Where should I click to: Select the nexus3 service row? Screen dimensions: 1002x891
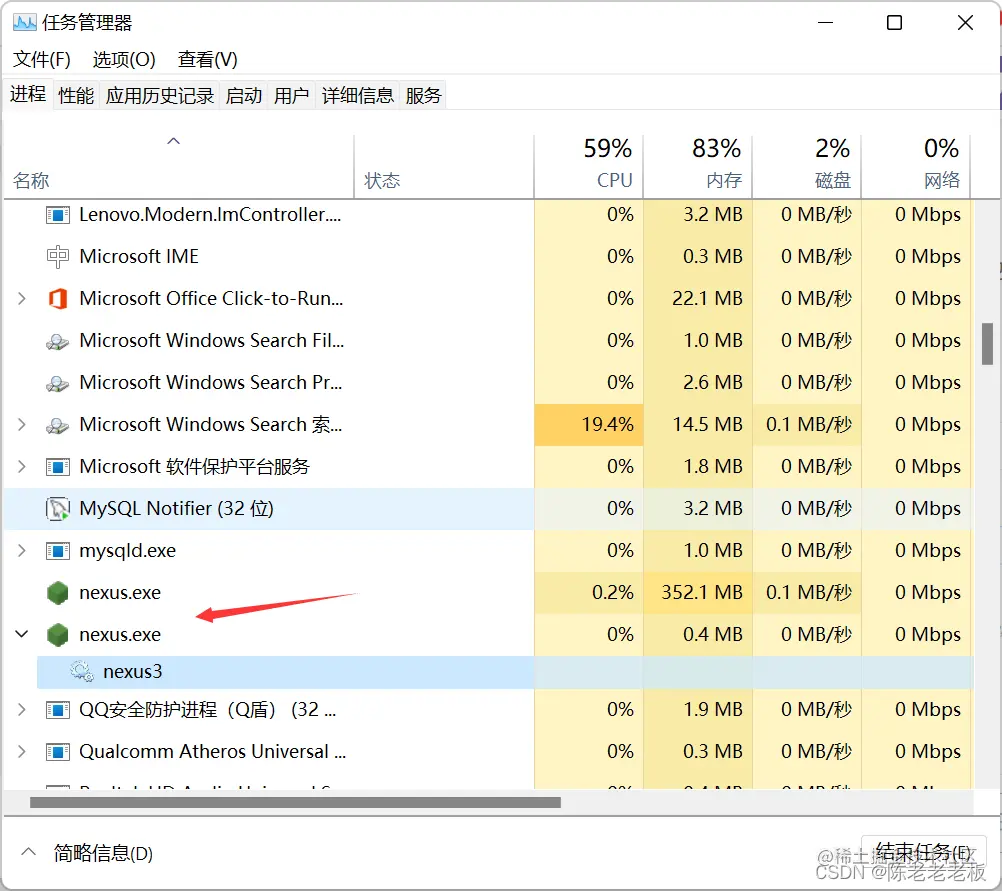[505, 672]
